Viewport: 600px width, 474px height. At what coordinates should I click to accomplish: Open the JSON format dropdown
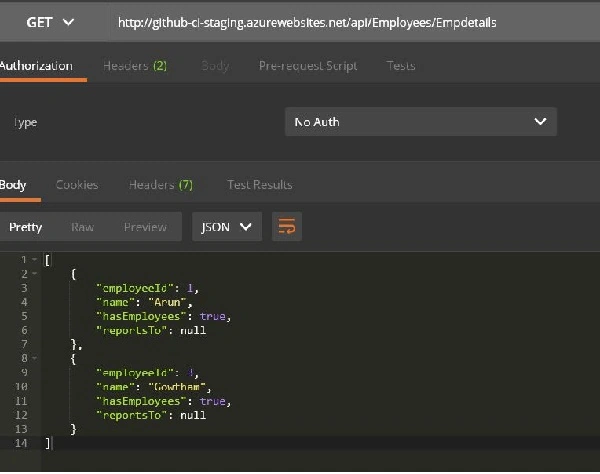227,226
